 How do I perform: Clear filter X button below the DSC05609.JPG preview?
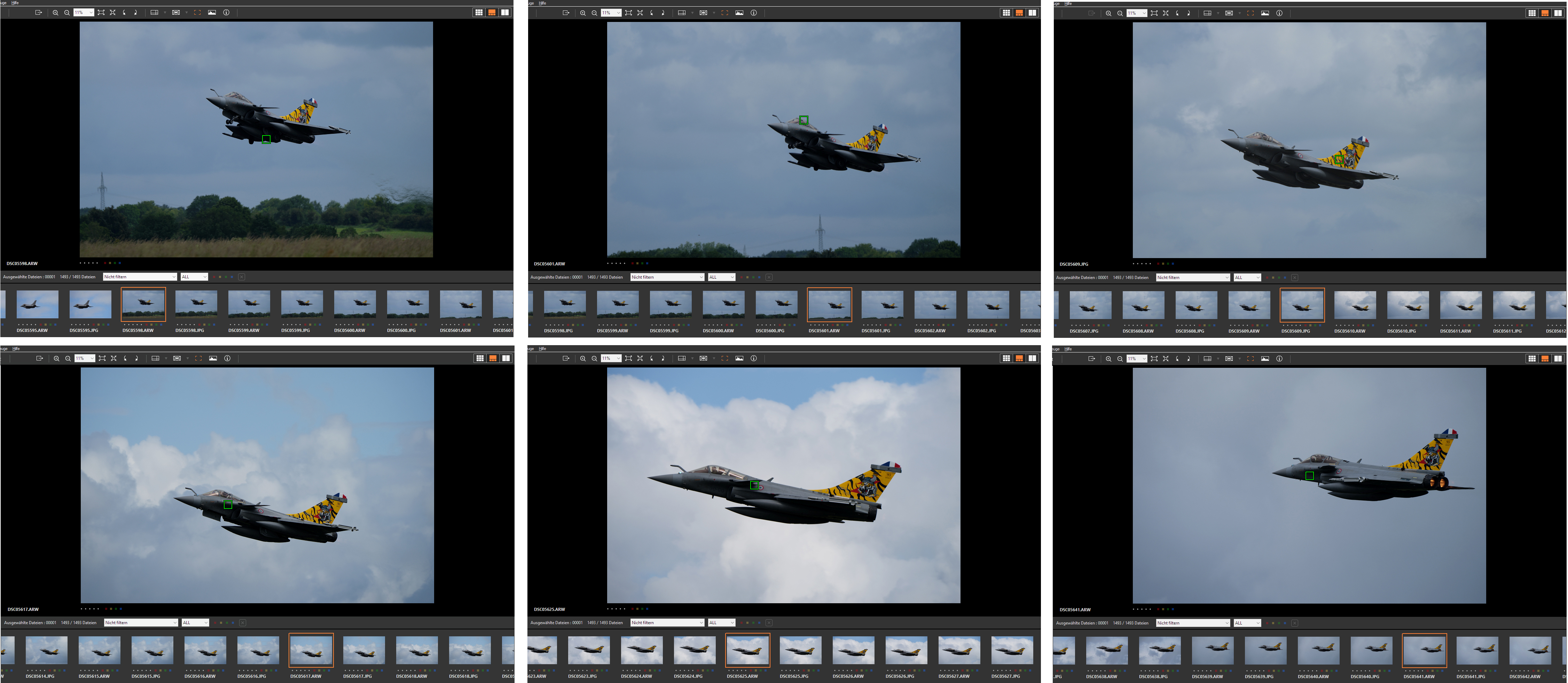(1295, 278)
